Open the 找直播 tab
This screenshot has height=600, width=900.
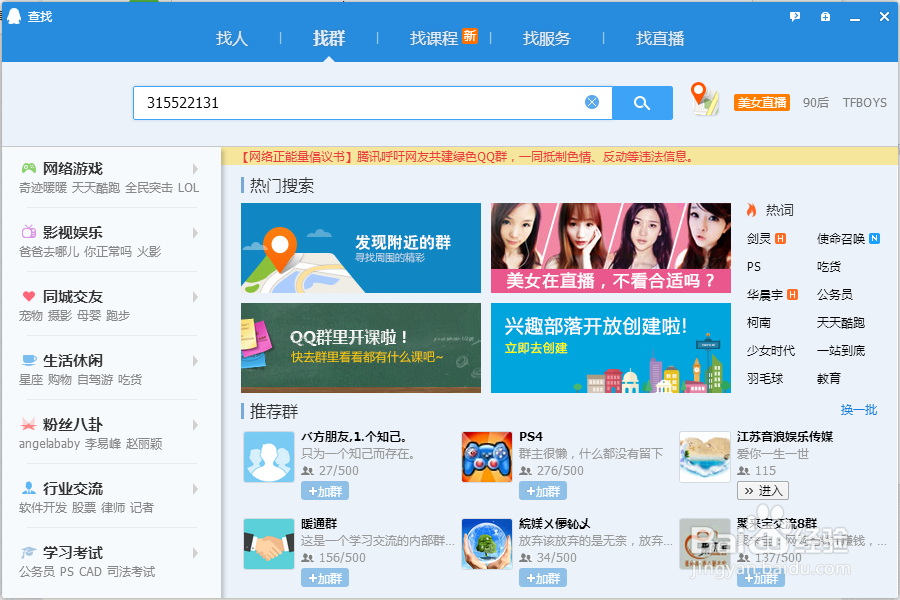660,38
